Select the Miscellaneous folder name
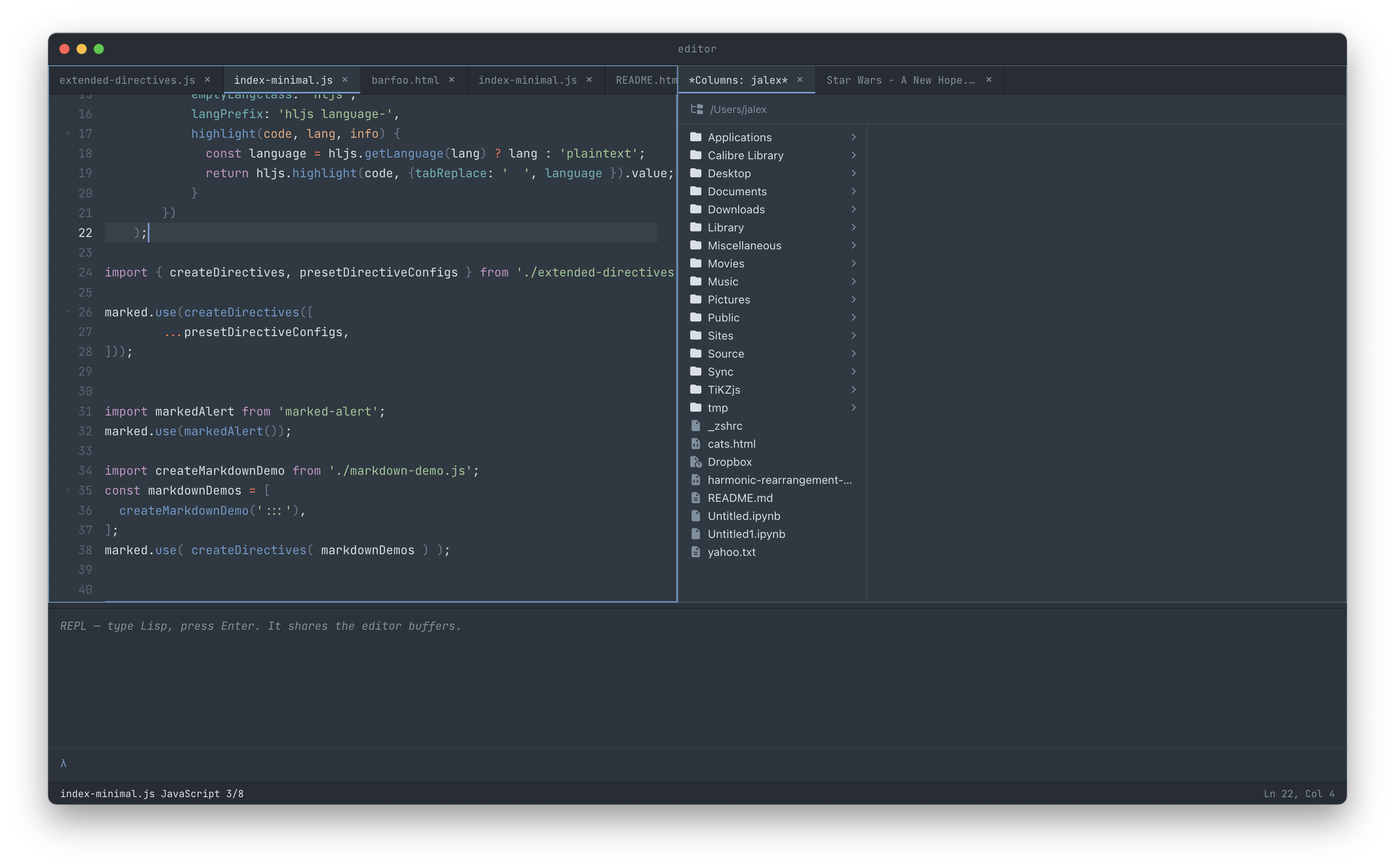1395x868 pixels. [744, 245]
